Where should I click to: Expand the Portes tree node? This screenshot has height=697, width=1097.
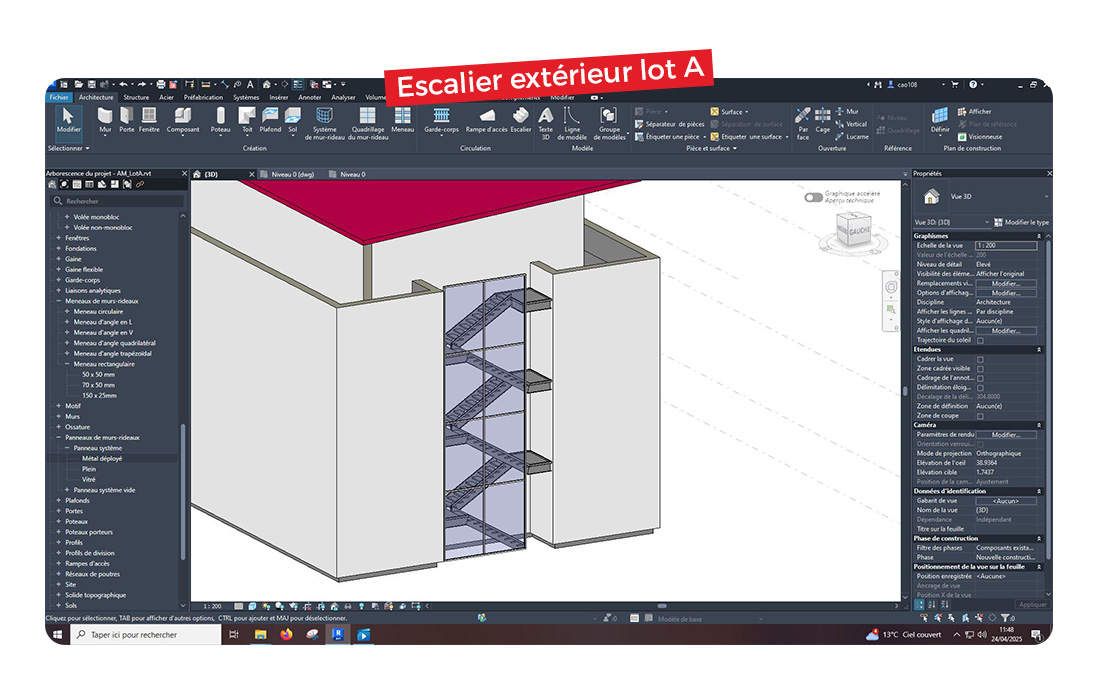[x=59, y=511]
